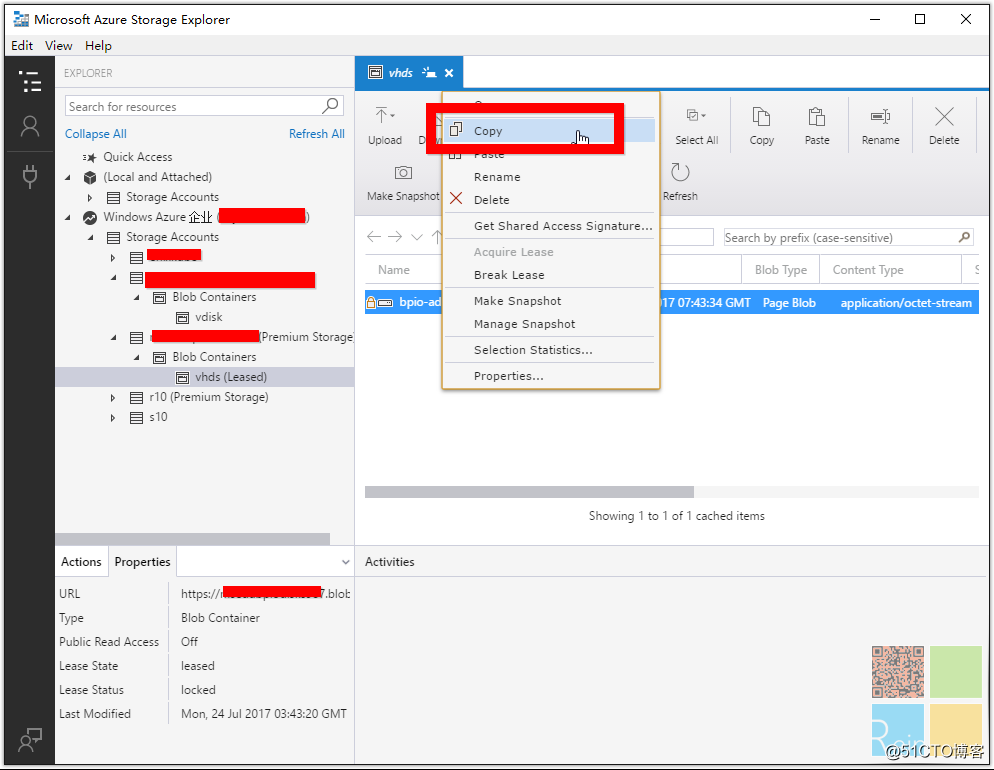This screenshot has width=994, height=770.
Task: Sort by the Blob Type column header
Action: (x=780, y=269)
